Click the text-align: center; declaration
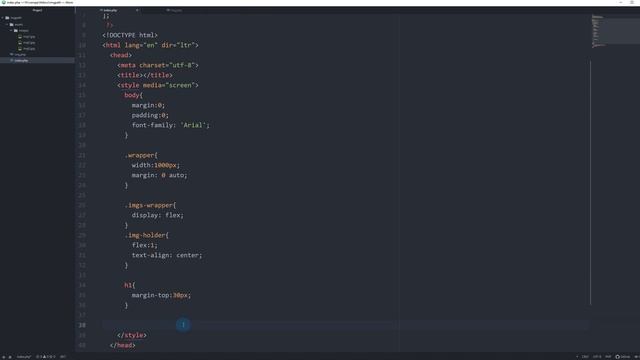This screenshot has height=360, width=640. point(167,255)
